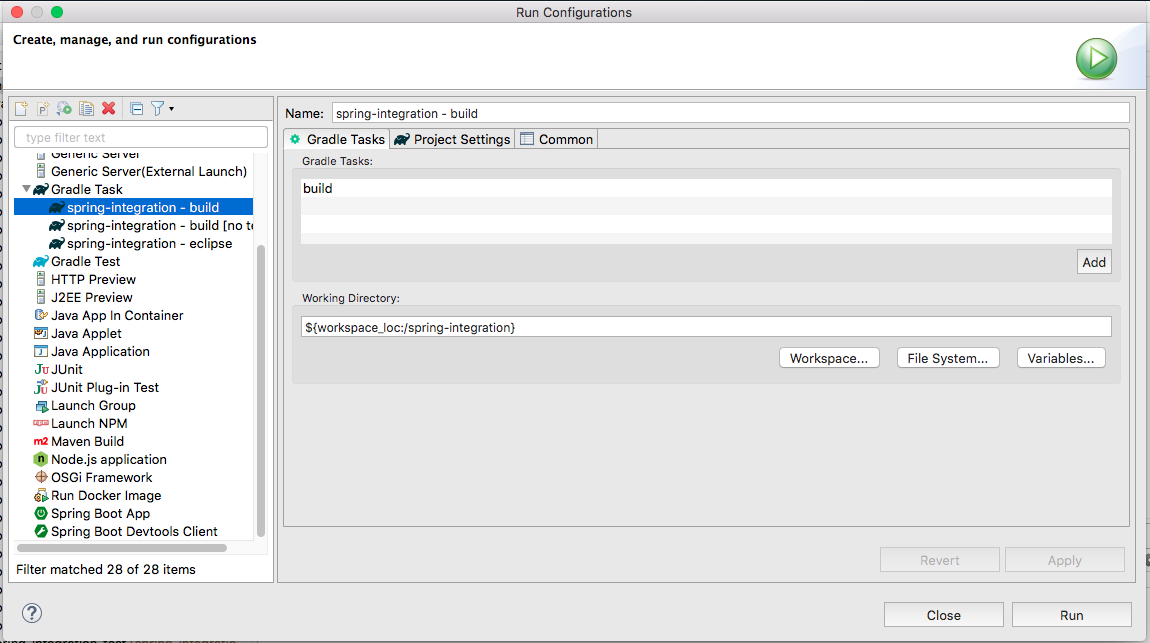This screenshot has height=643, width=1150.
Task: Click the Java Application icon
Action: click(x=41, y=351)
